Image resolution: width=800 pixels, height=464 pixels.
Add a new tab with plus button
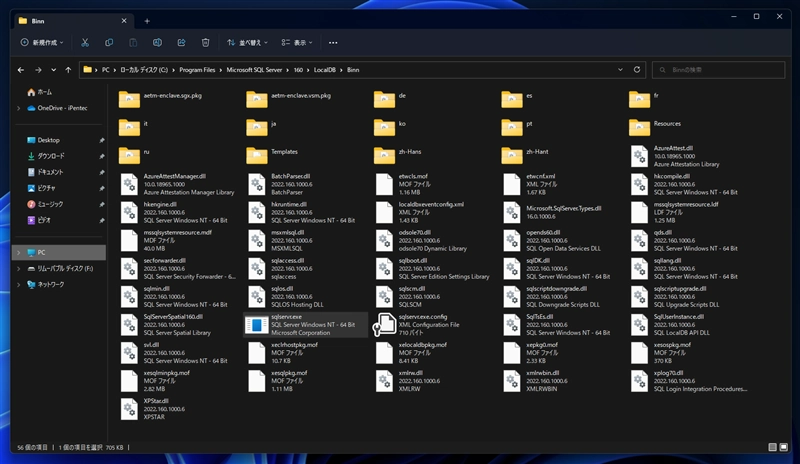pyautogui.click(x=147, y=21)
